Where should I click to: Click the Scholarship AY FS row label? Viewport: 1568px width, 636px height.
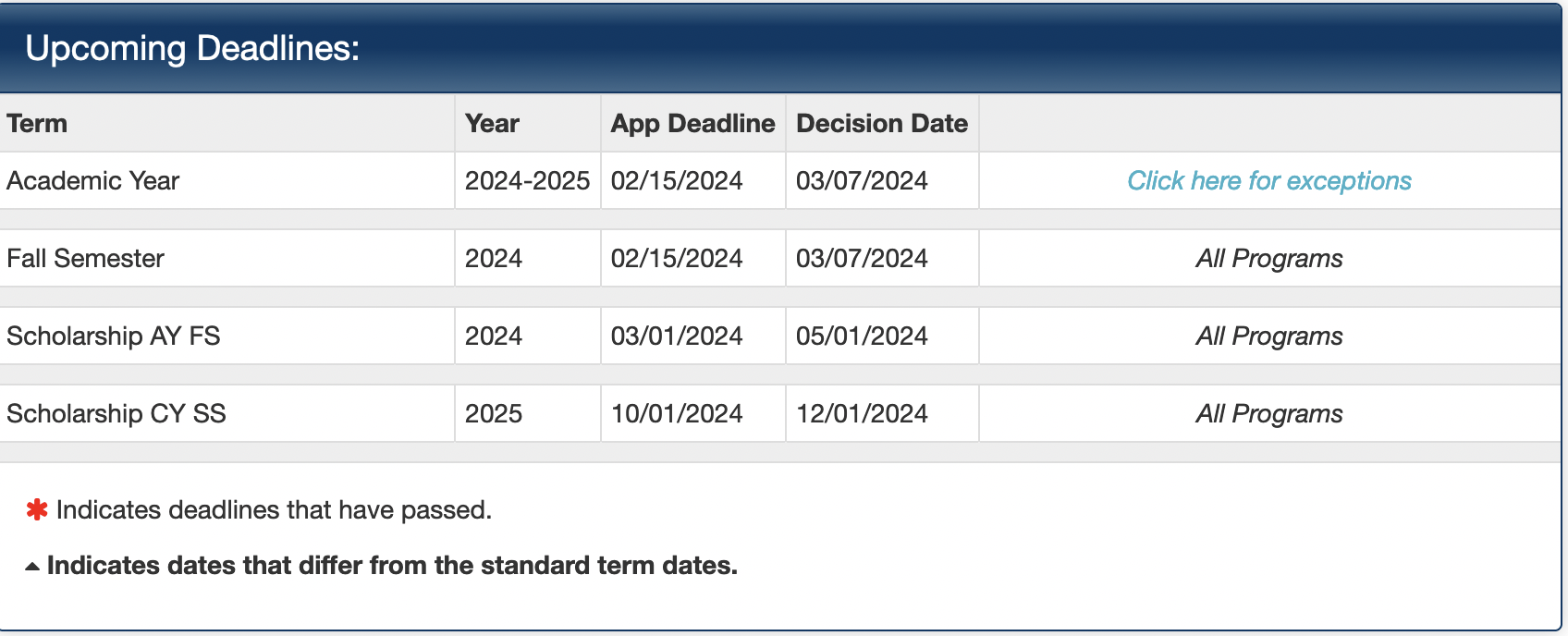[x=114, y=336]
